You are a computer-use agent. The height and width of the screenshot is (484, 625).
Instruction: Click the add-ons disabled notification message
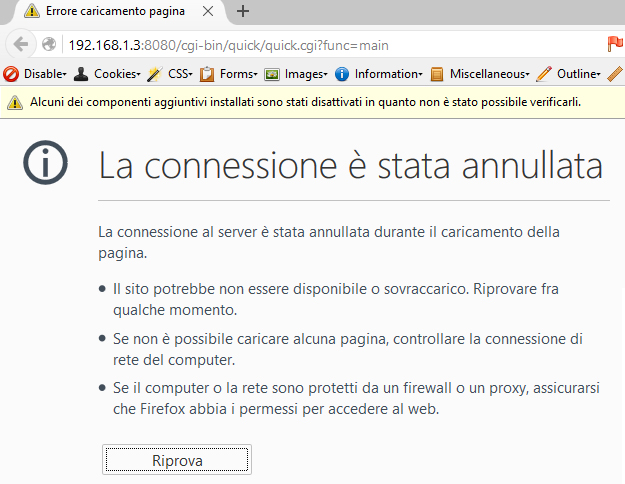305,102
